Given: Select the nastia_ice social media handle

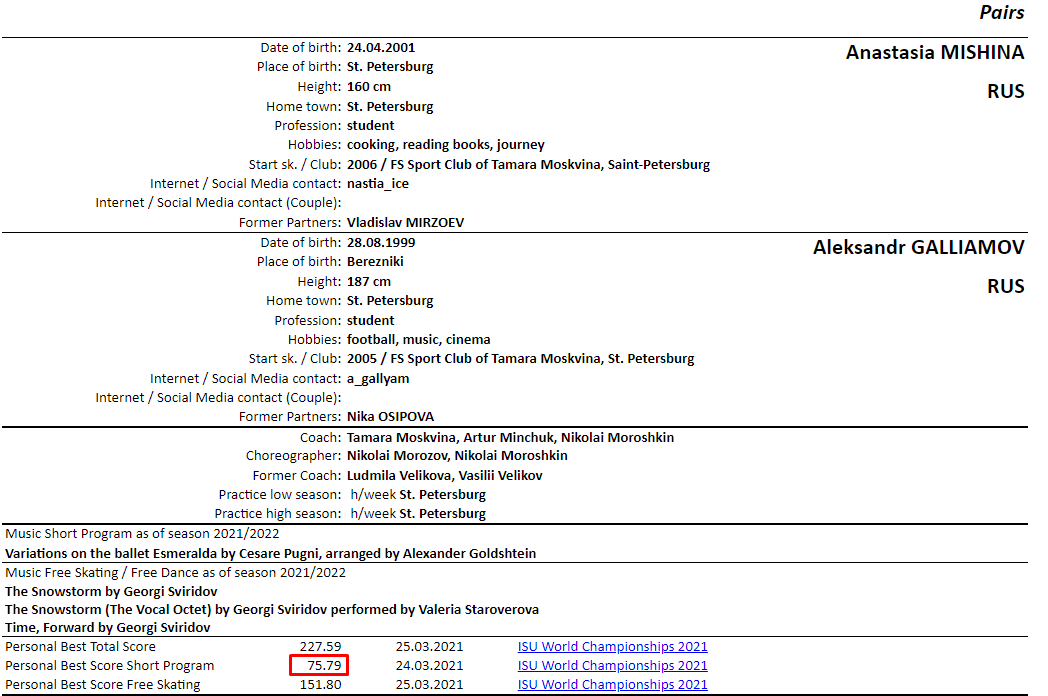Looking at the screenshot, I should click(x=378, y=184).
